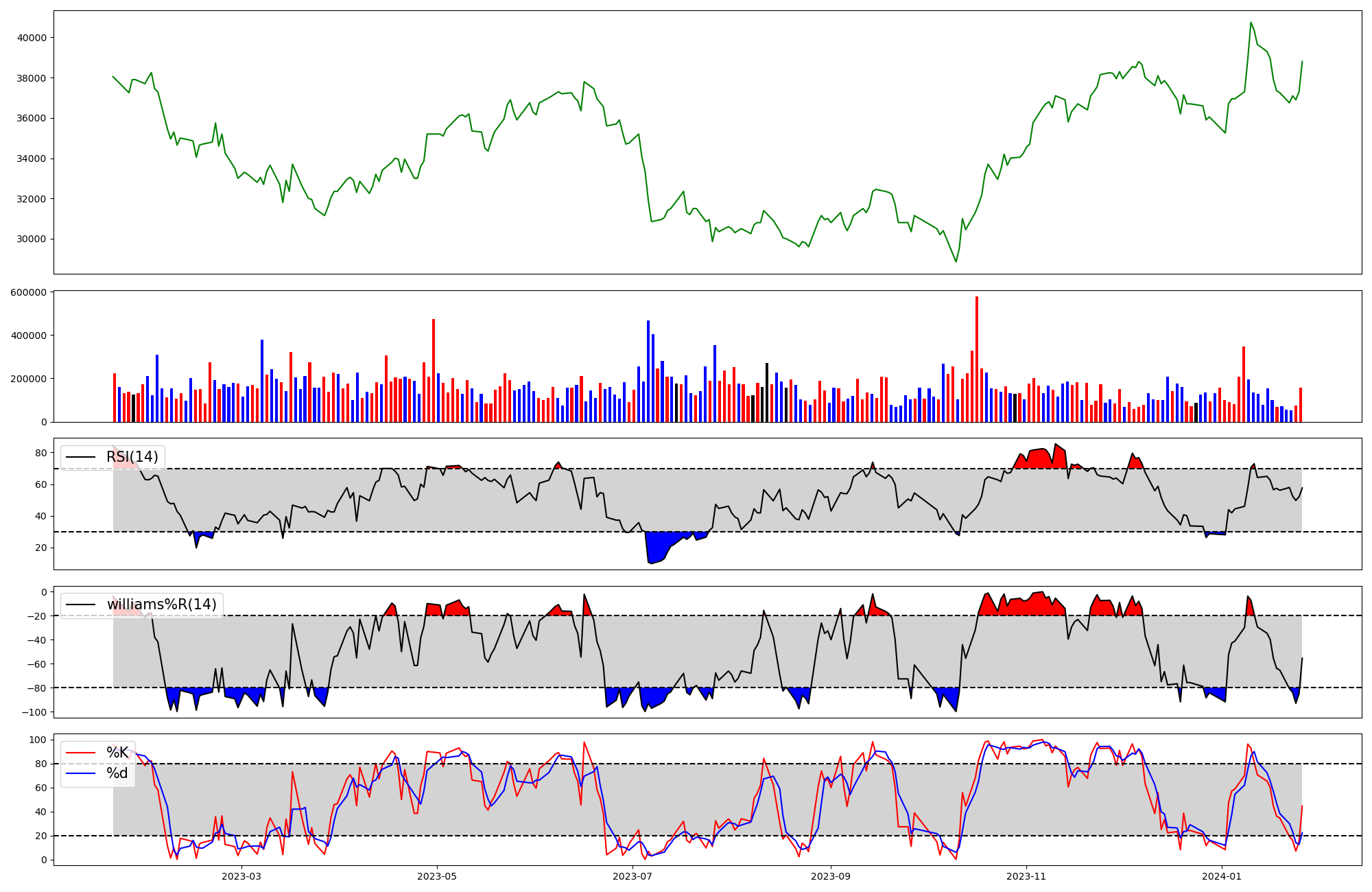Click the williams%R(14) legend entry
The image size is (1372, 892).
click(161, 605)
